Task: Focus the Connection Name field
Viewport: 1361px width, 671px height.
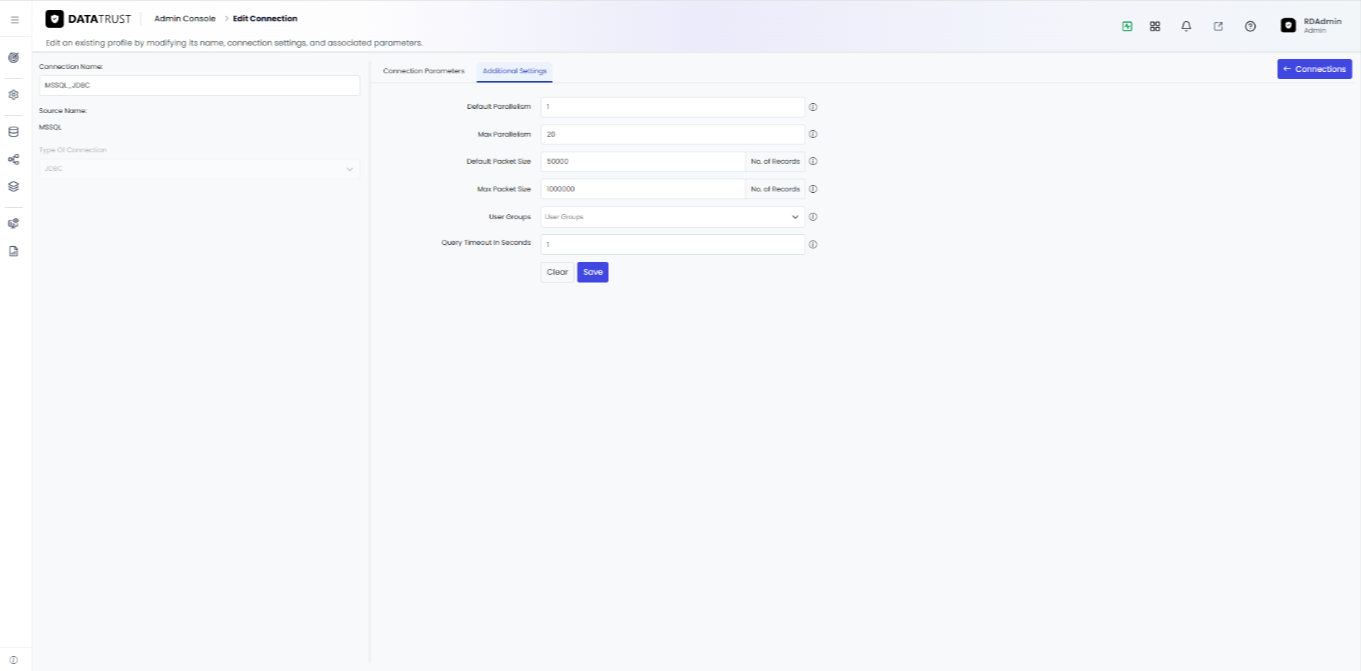Action: [x=199, y=85]
